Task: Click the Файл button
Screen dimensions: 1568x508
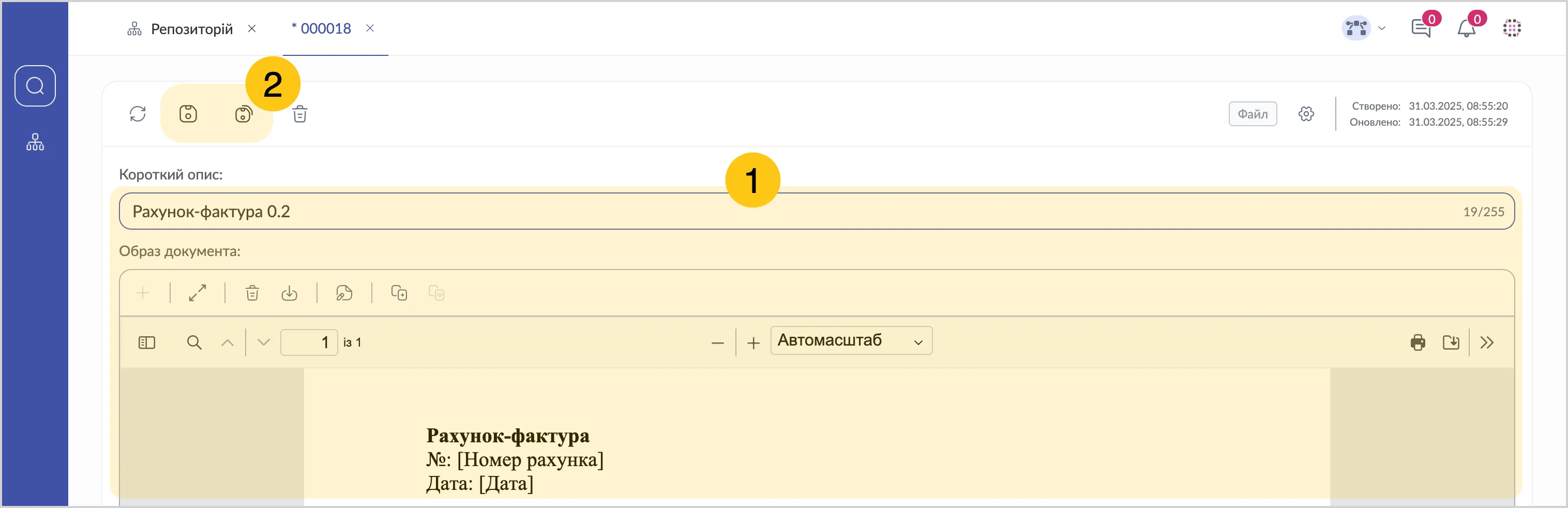Action: [1253, 114]
